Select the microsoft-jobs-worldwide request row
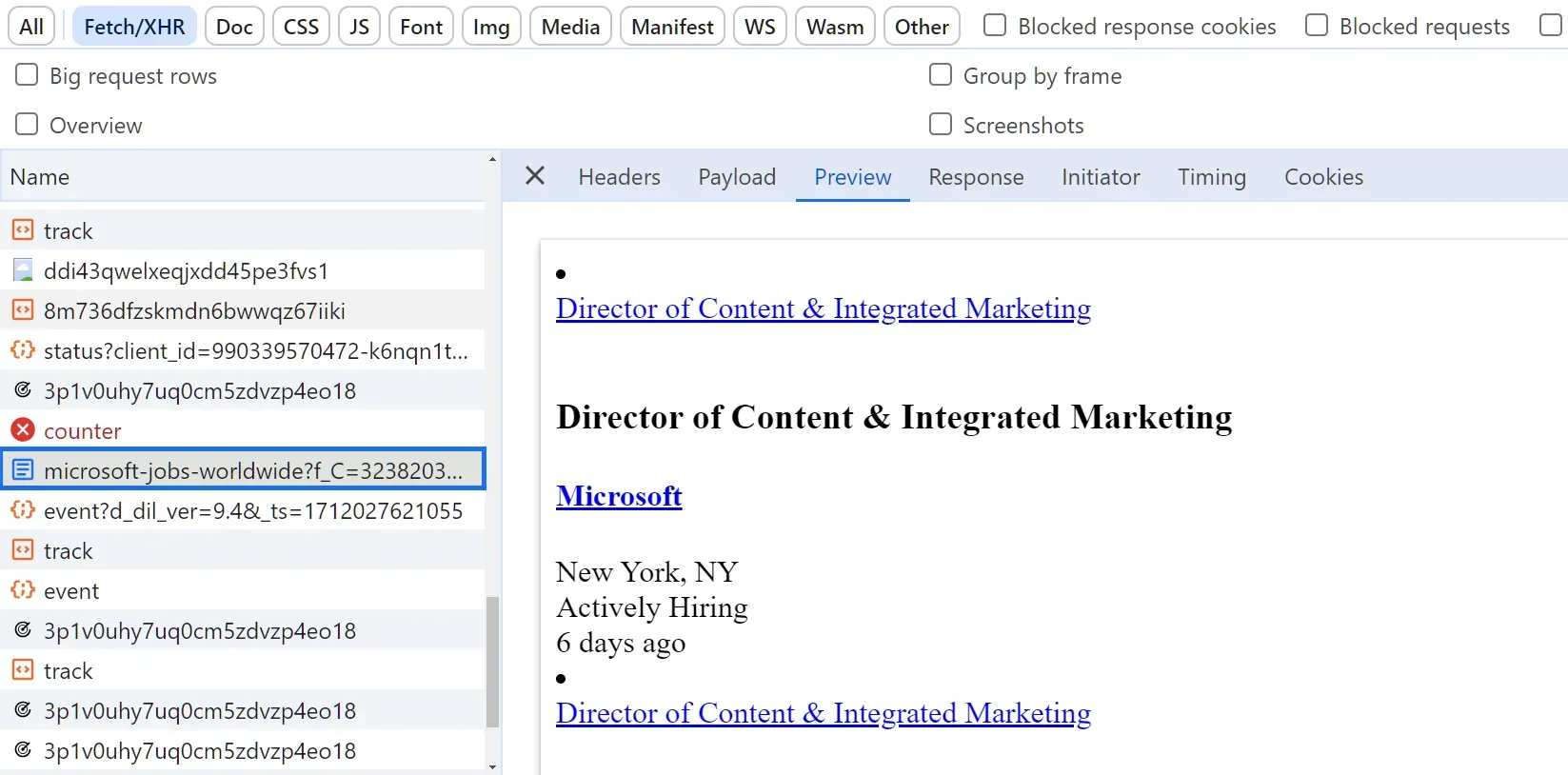The height and width of the screenshot is (775, 1568). click(243, 470)
